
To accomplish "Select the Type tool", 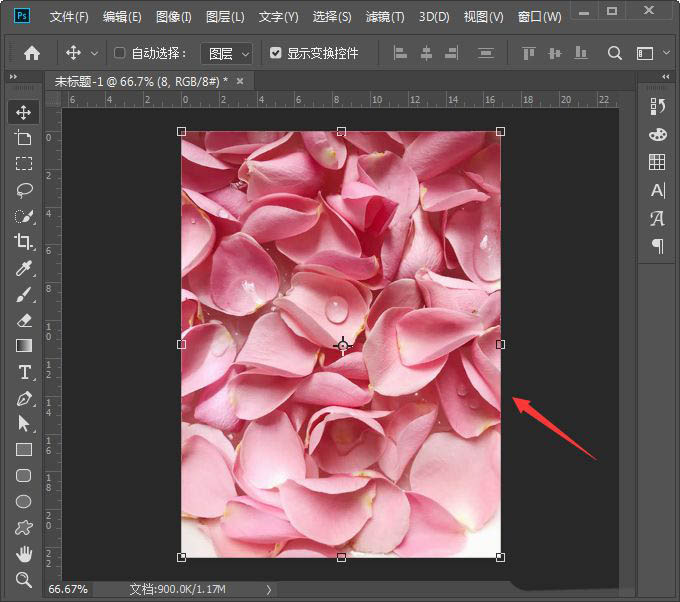I will click(24, 372).
